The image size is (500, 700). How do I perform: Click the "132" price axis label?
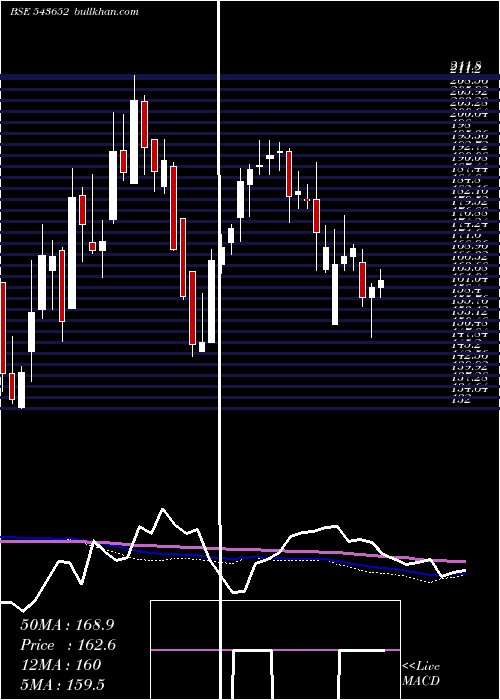462,400
